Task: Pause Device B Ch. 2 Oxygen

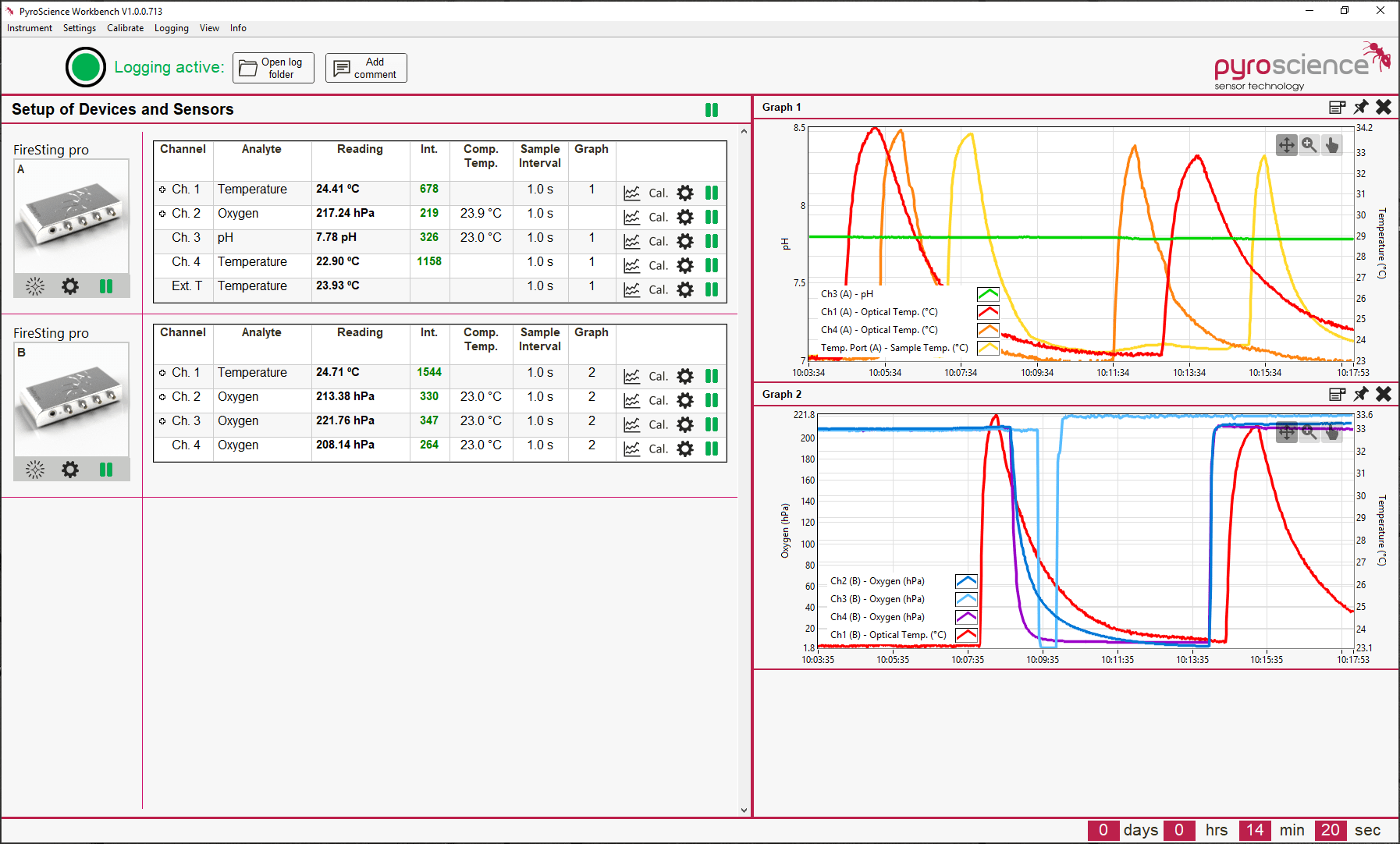Action: [x=712, y=400]
